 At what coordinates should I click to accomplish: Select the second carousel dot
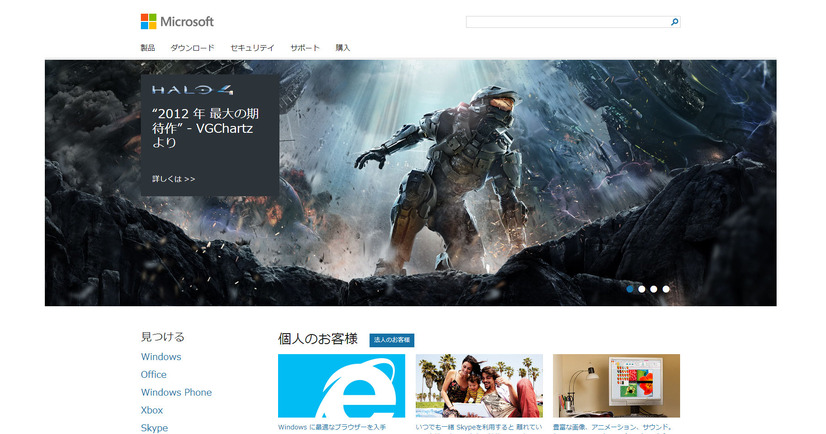[x=642, y=289]
